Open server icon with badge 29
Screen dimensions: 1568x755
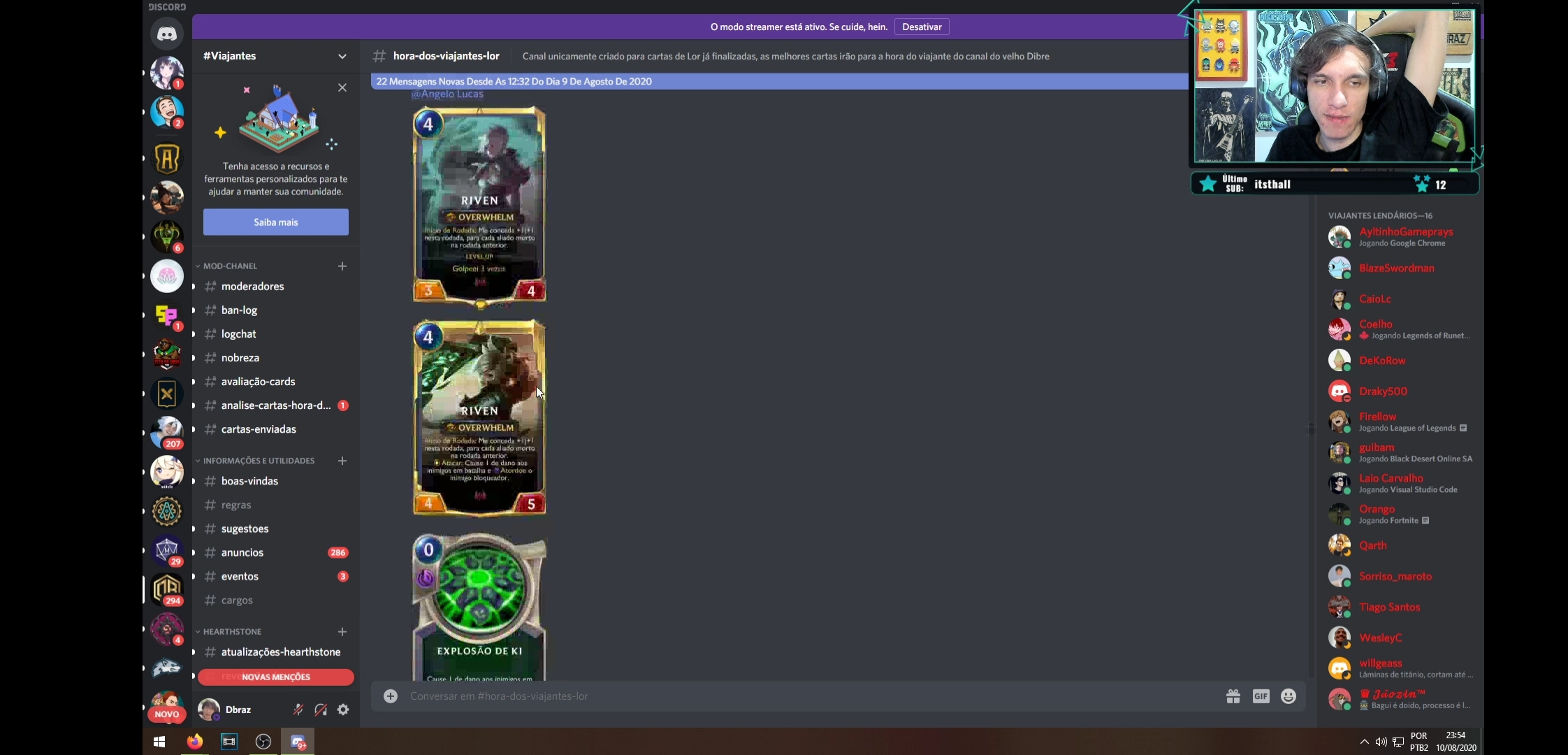[x=166, y=549]
